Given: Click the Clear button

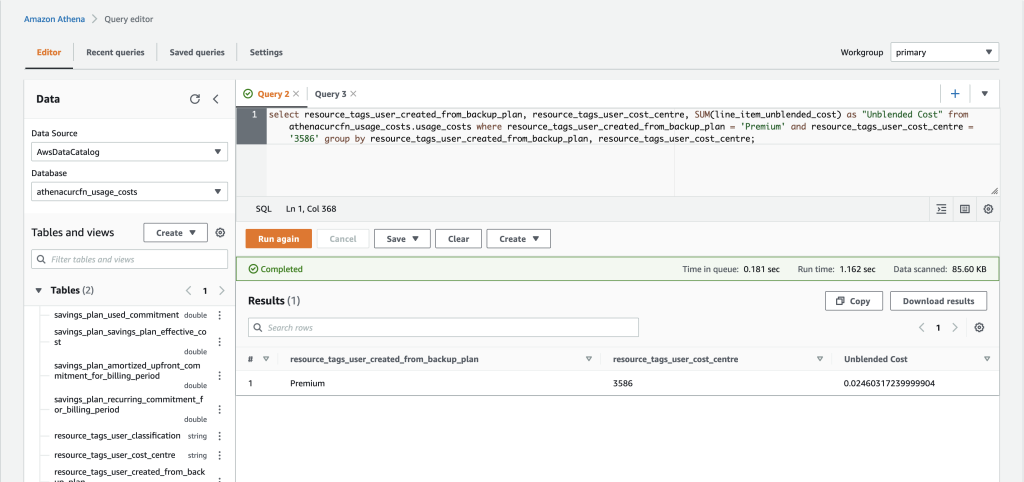Looking at the screenshot, I should tap(458, 239).
